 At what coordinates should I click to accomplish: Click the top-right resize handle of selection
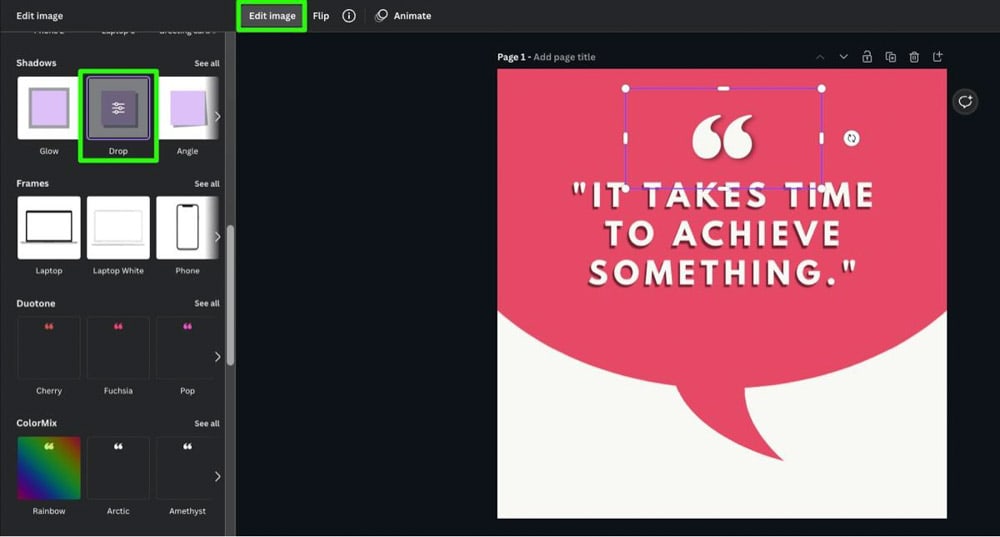pyautogui.click(x=821, y=89)
